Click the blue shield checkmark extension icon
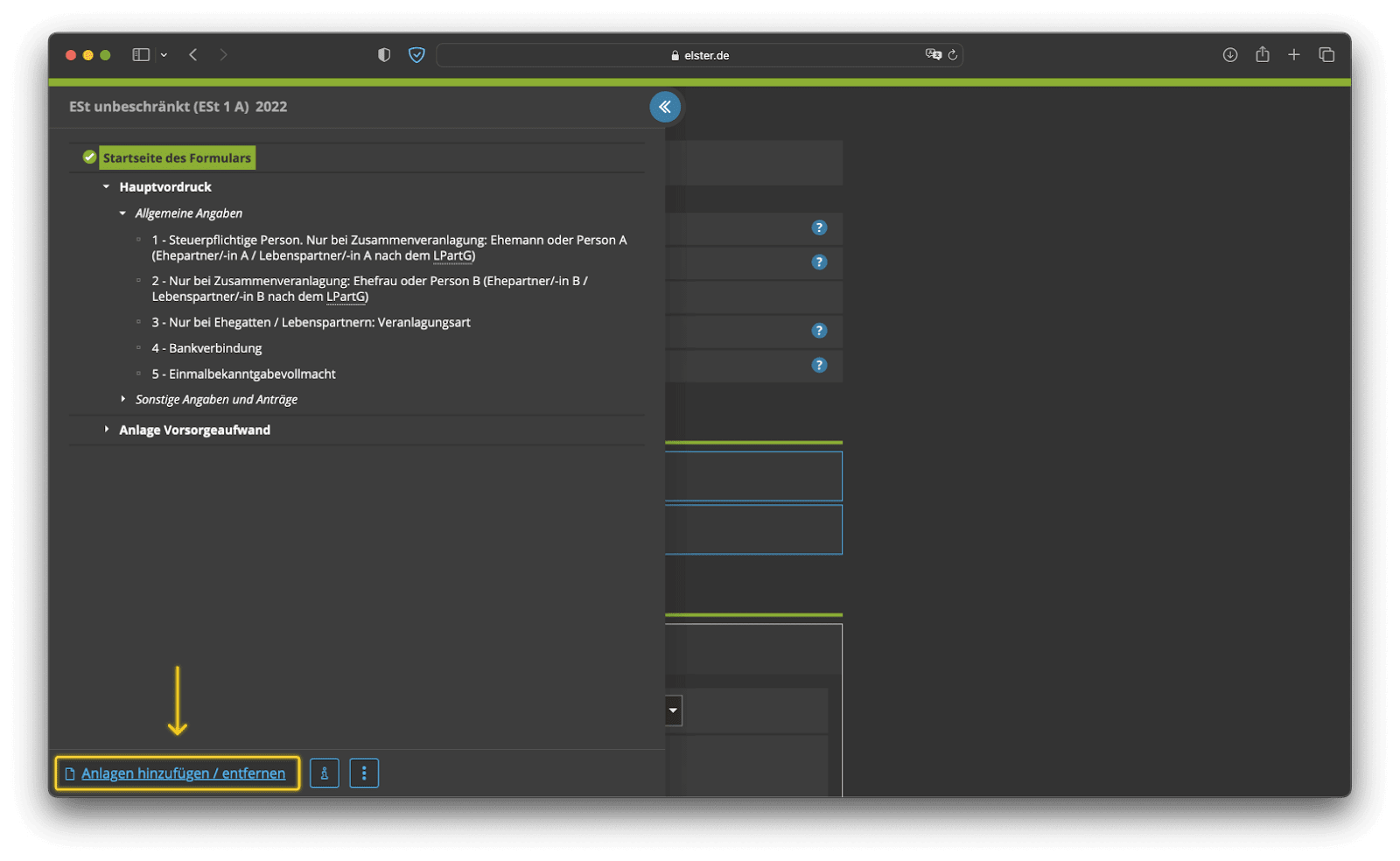The image size is (1400, 861). point(416,54)
